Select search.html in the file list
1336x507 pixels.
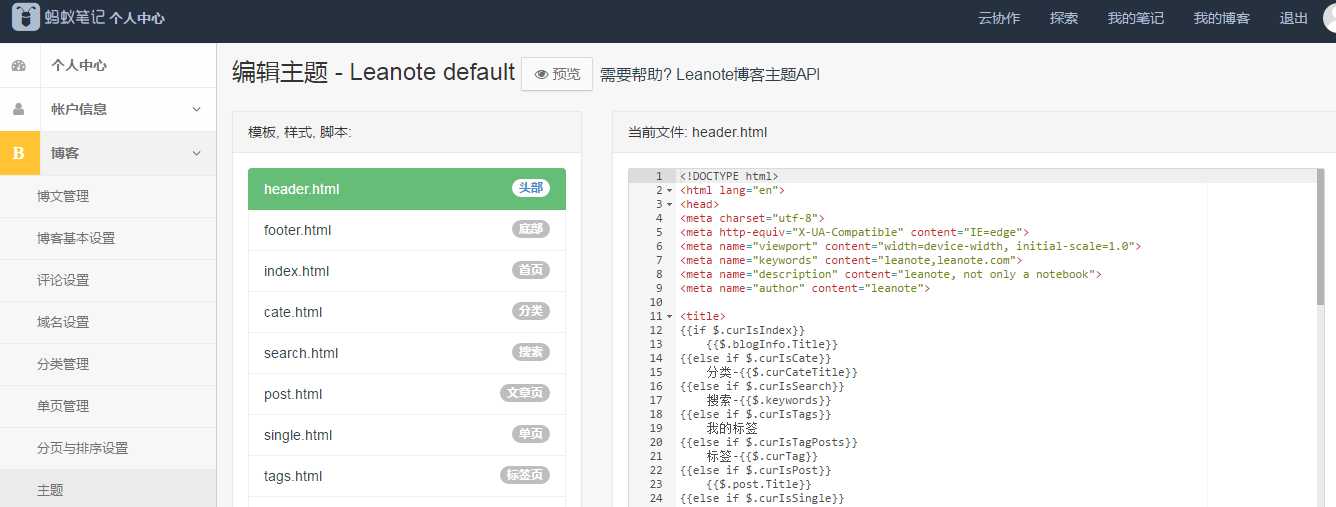tap(407, 353)
